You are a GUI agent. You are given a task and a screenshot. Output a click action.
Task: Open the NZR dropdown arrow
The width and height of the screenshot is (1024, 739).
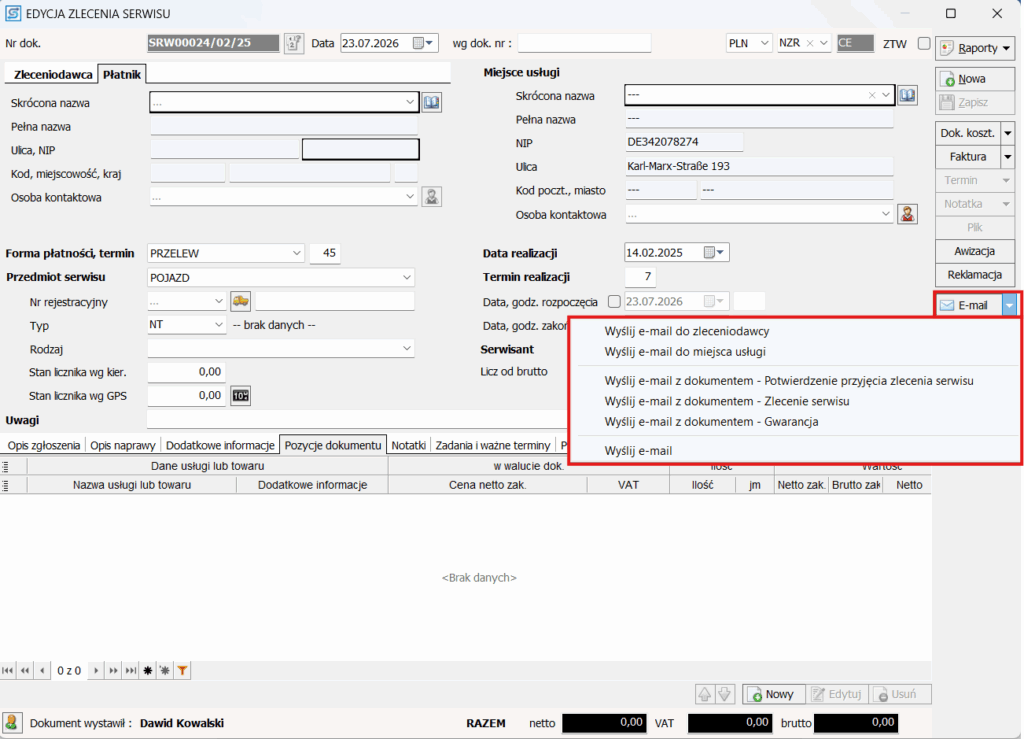pyautogui.click(x=824, y=43)
